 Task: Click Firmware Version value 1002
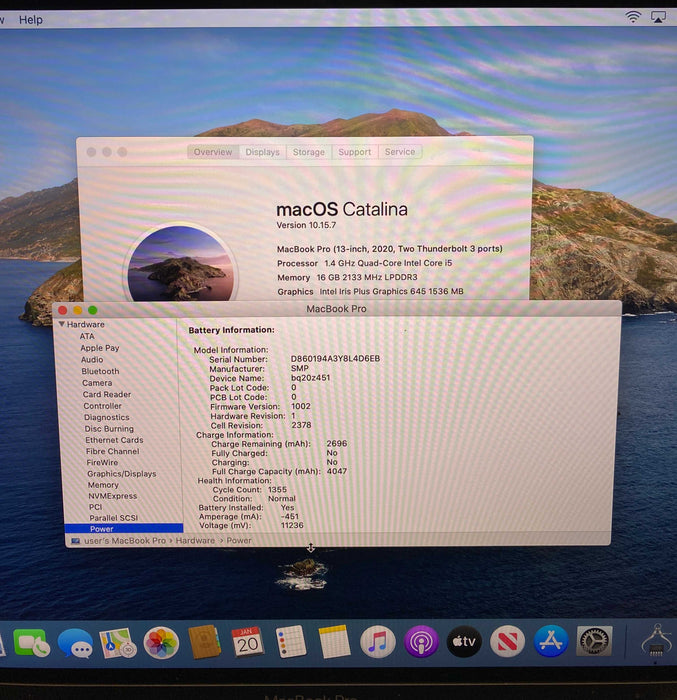[x=301, y=406]
